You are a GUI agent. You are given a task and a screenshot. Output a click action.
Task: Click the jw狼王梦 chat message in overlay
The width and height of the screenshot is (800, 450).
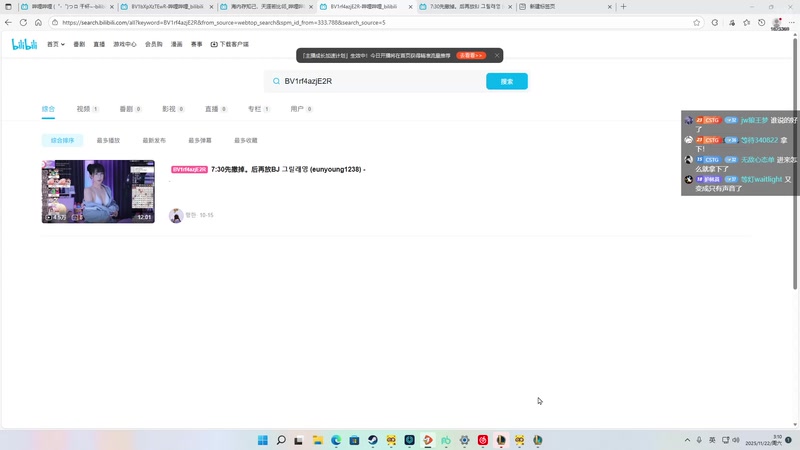coord(740,124)
